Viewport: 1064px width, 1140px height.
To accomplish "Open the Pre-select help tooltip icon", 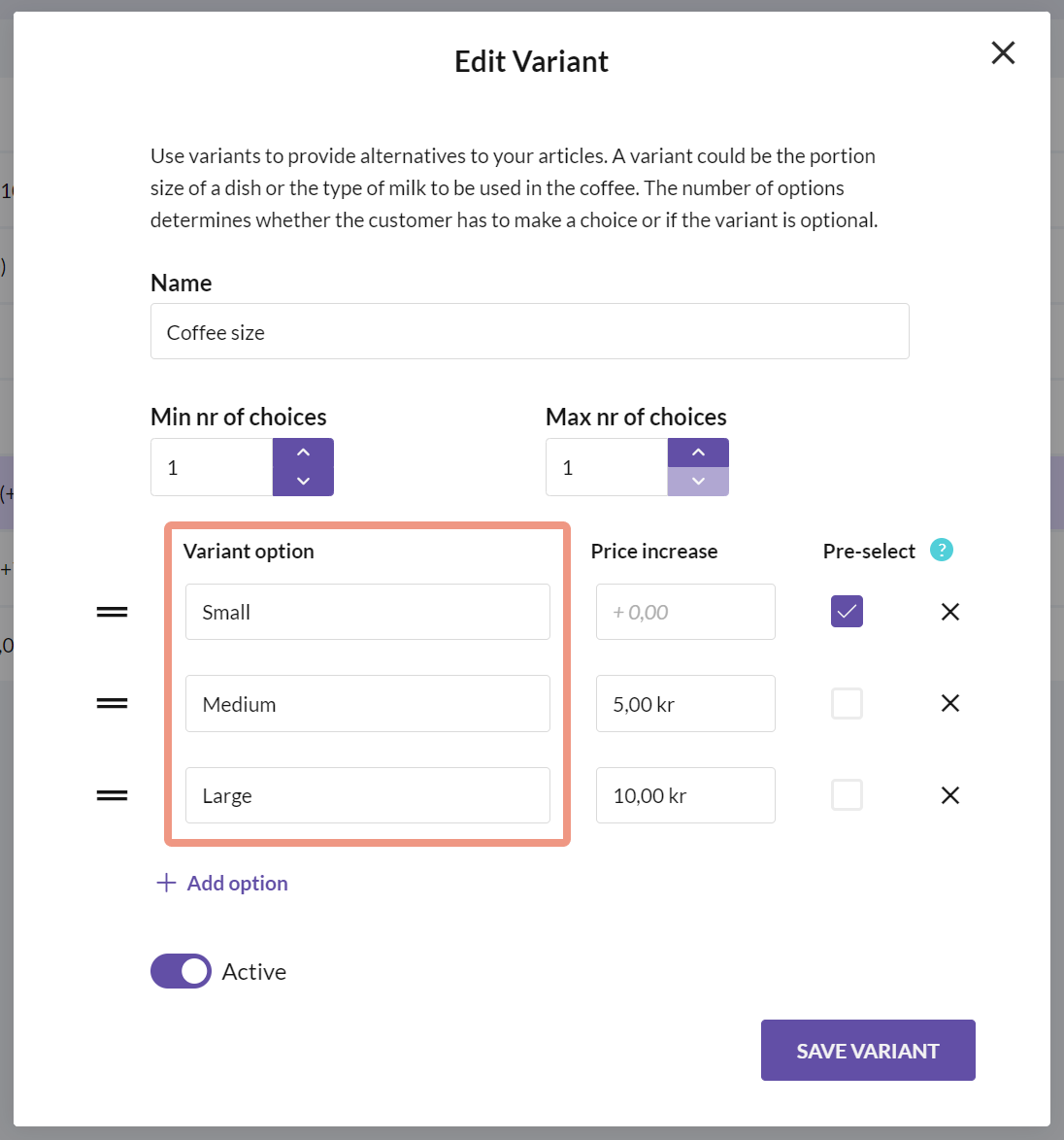I will pos(941,551).
